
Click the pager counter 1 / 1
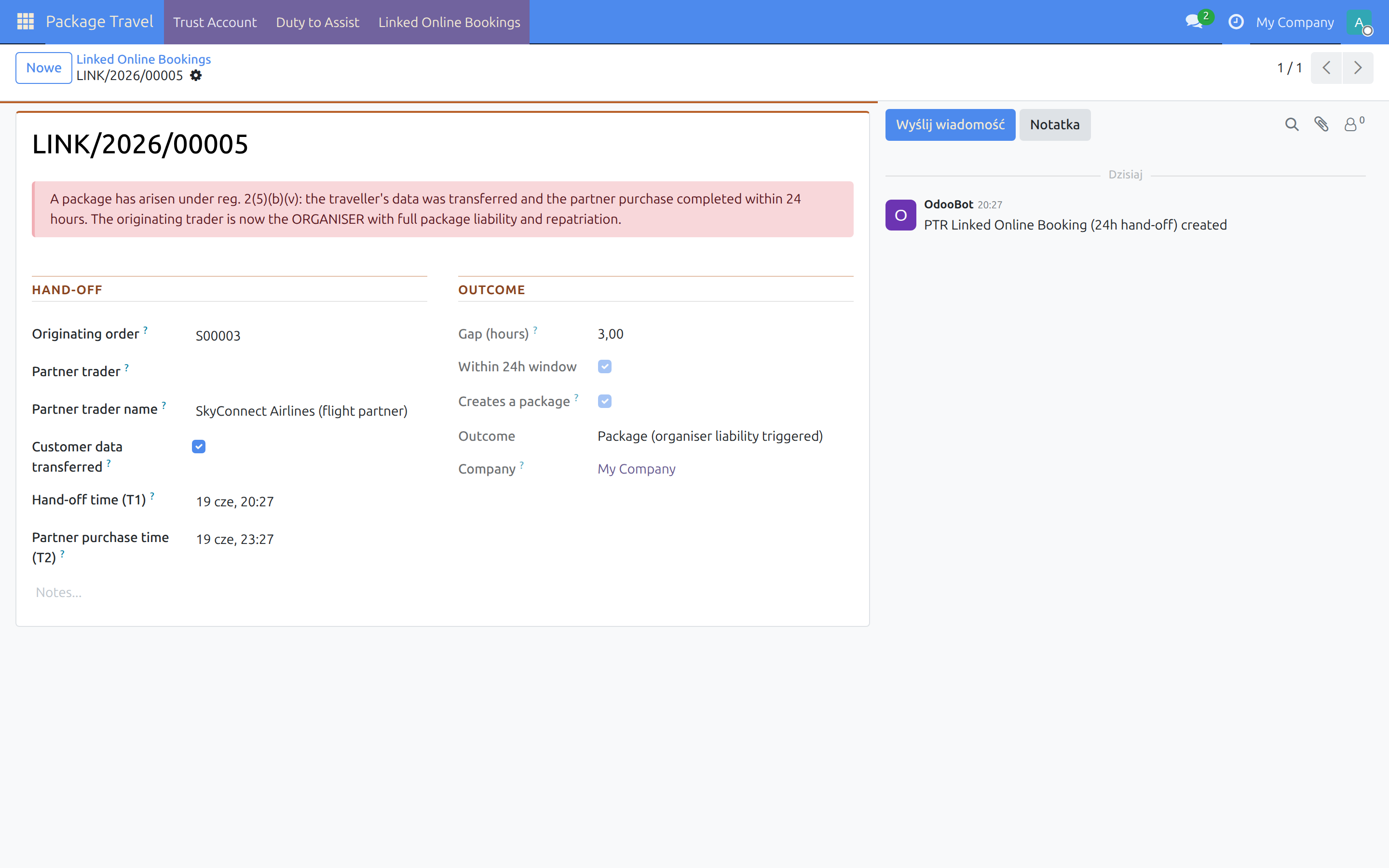coord(1289,68)
